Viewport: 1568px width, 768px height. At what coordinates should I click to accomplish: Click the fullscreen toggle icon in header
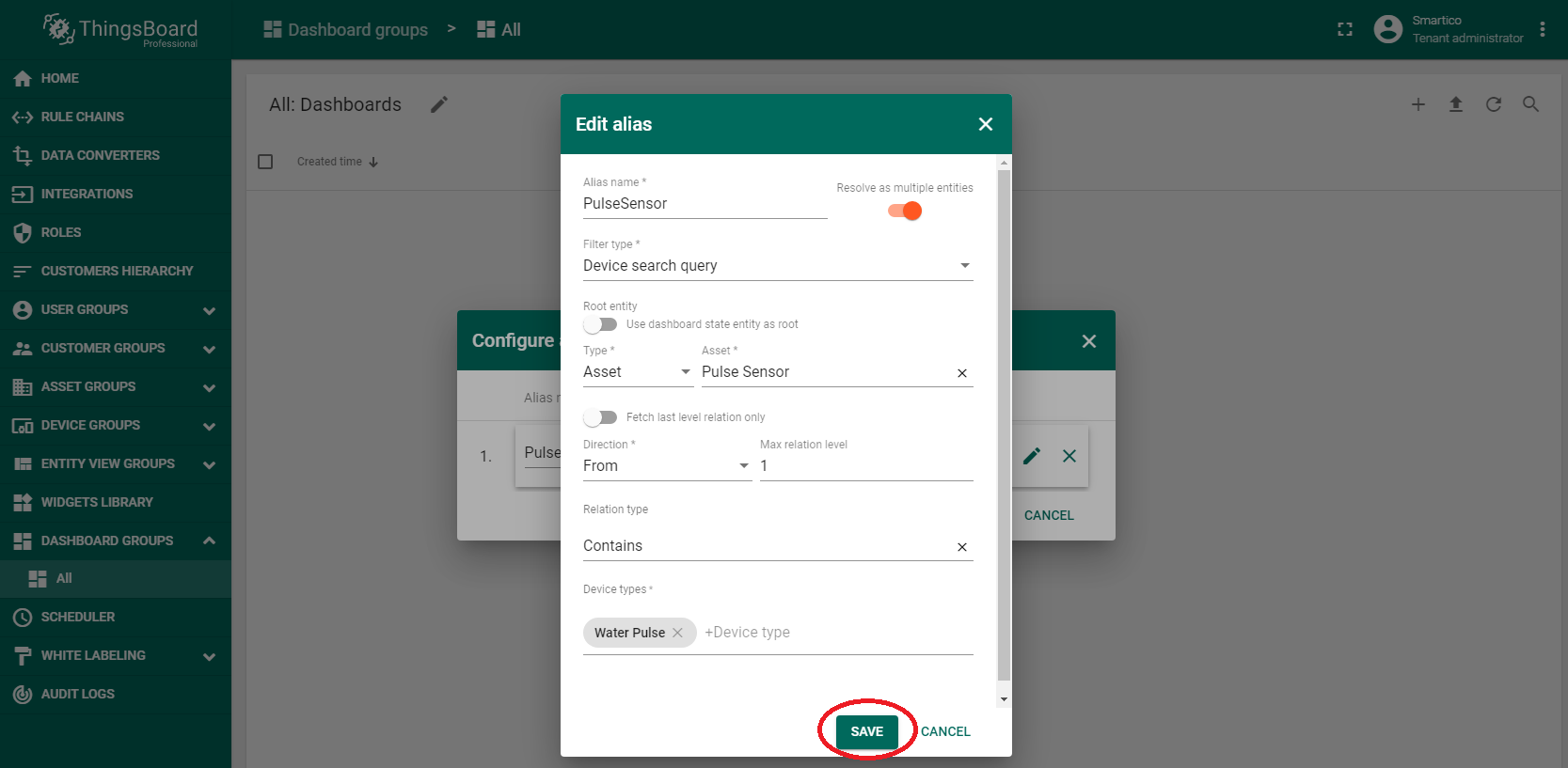1345,30
